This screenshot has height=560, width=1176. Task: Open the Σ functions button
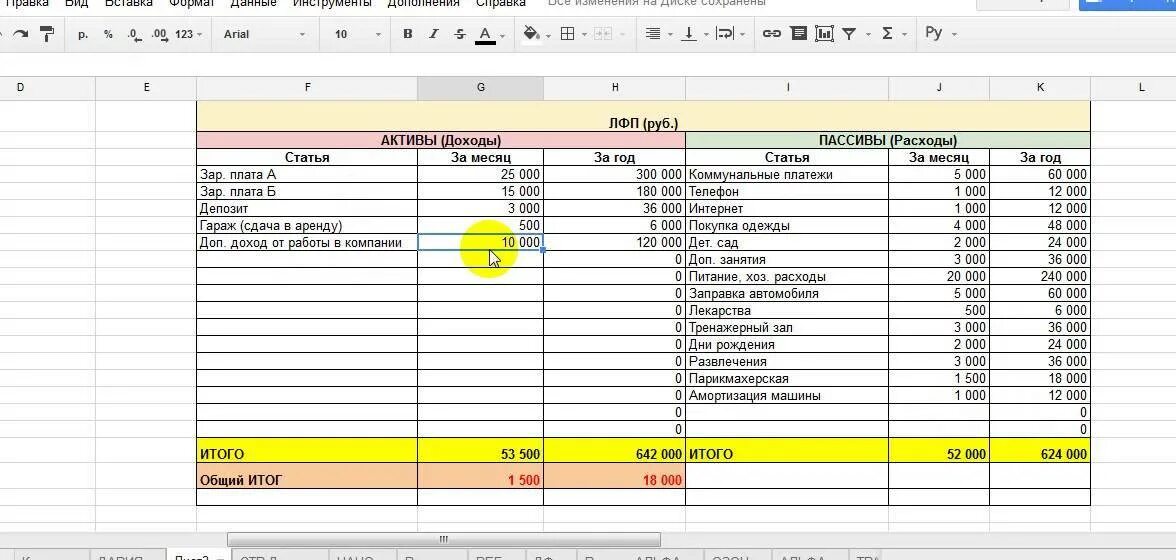[x=887, y=34]
